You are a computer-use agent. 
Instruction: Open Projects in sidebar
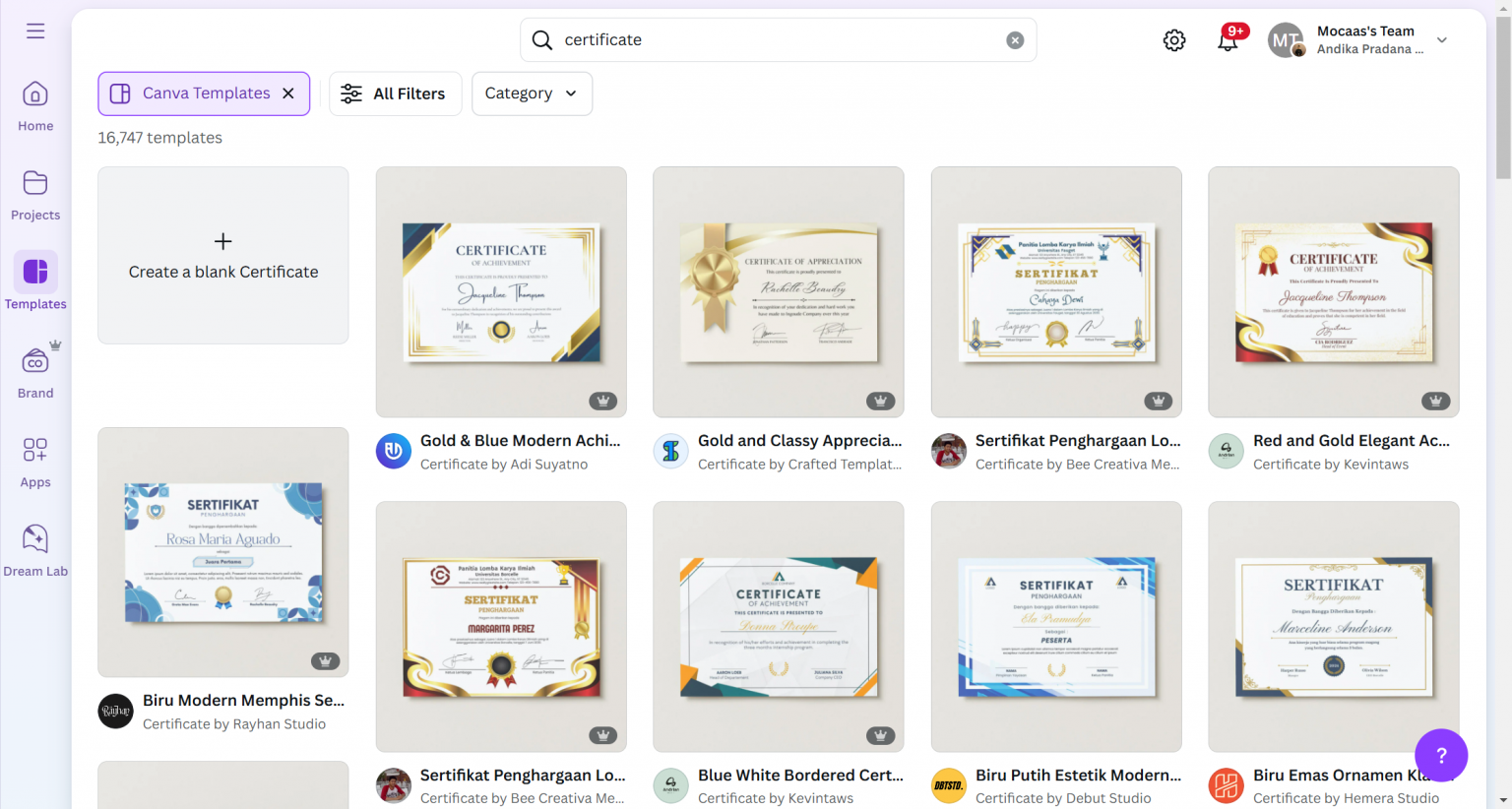[x=35, y=195]
